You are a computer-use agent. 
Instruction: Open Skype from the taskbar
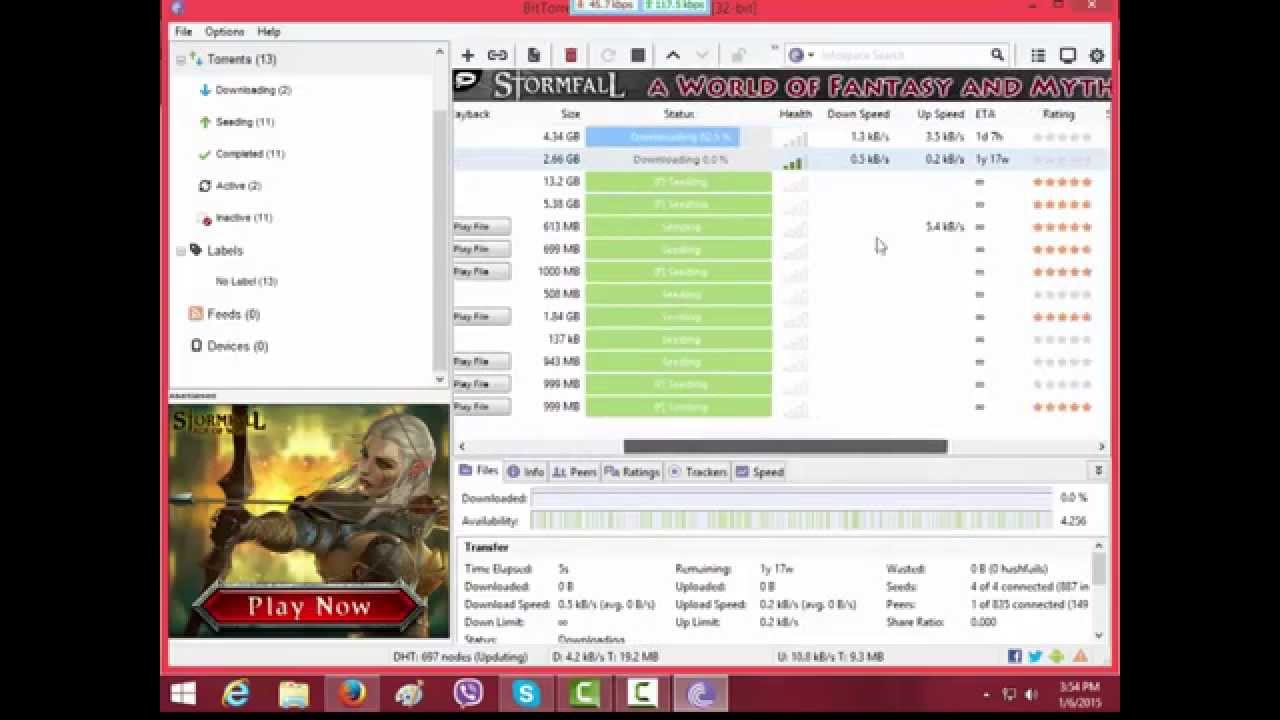point(526,693)
